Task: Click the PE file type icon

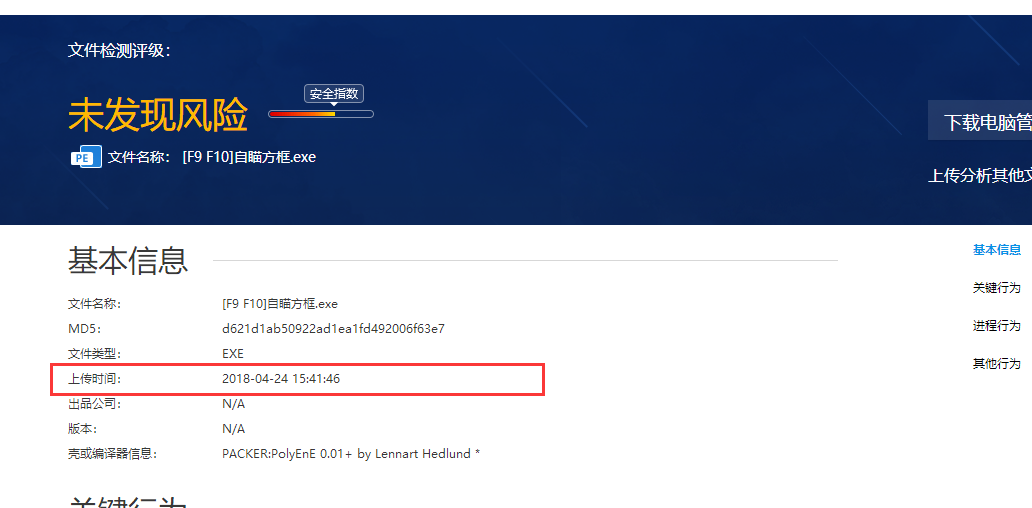Action: pos(86,157)
